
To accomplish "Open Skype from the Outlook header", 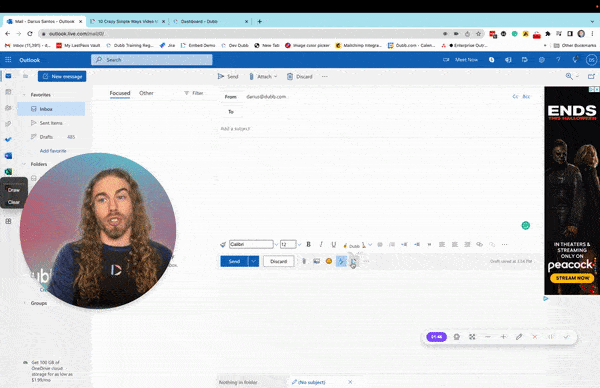I will [492, 60].
